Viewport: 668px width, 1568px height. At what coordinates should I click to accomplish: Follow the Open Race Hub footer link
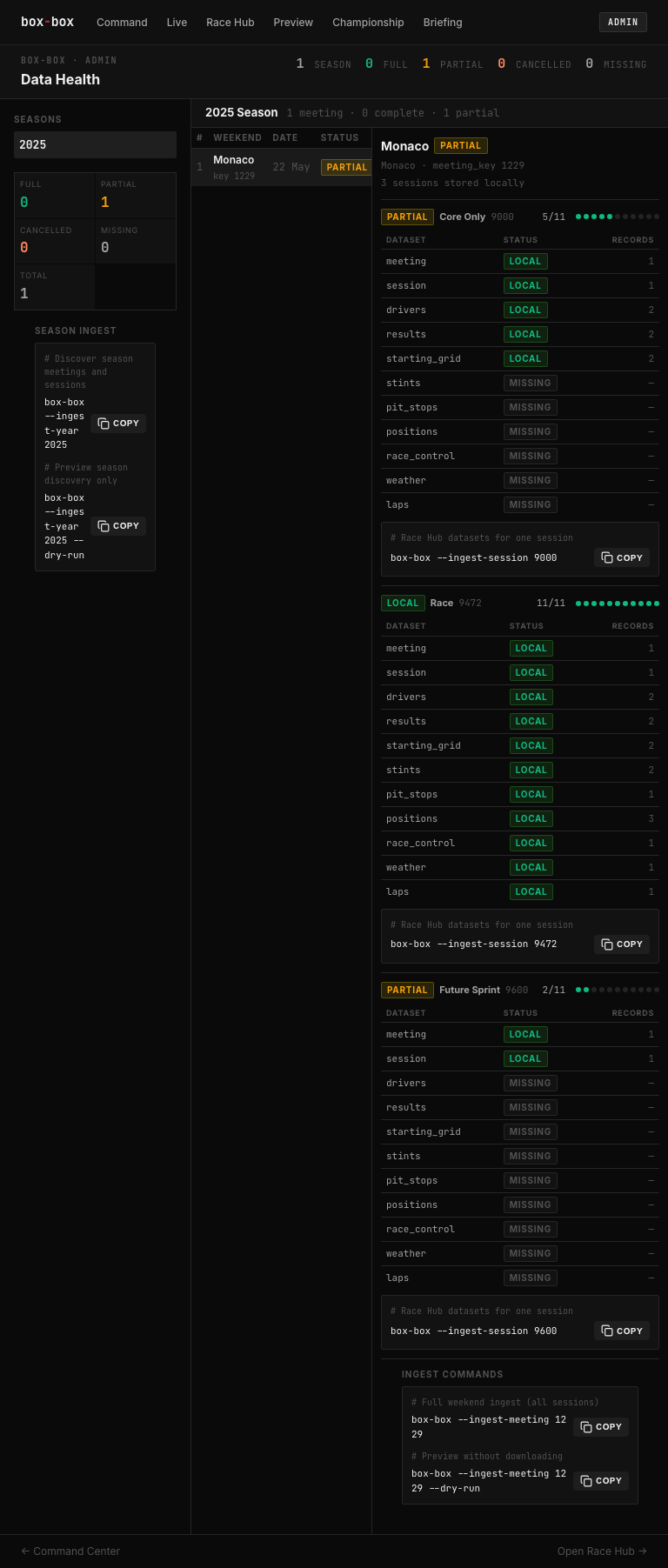click(x=602, y=1551)
